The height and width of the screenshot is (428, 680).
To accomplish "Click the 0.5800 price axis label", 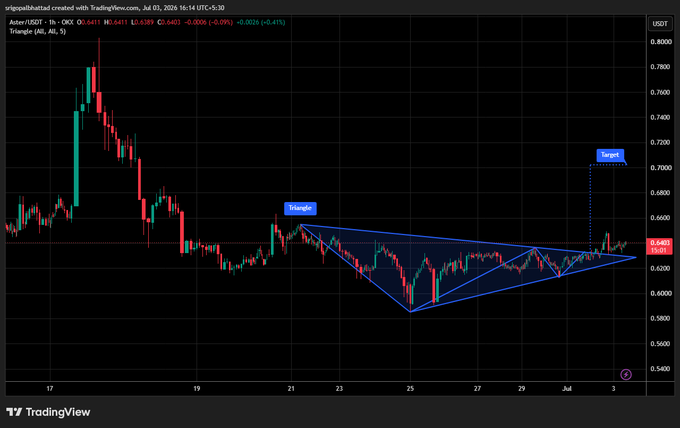I will click(660, 318).
